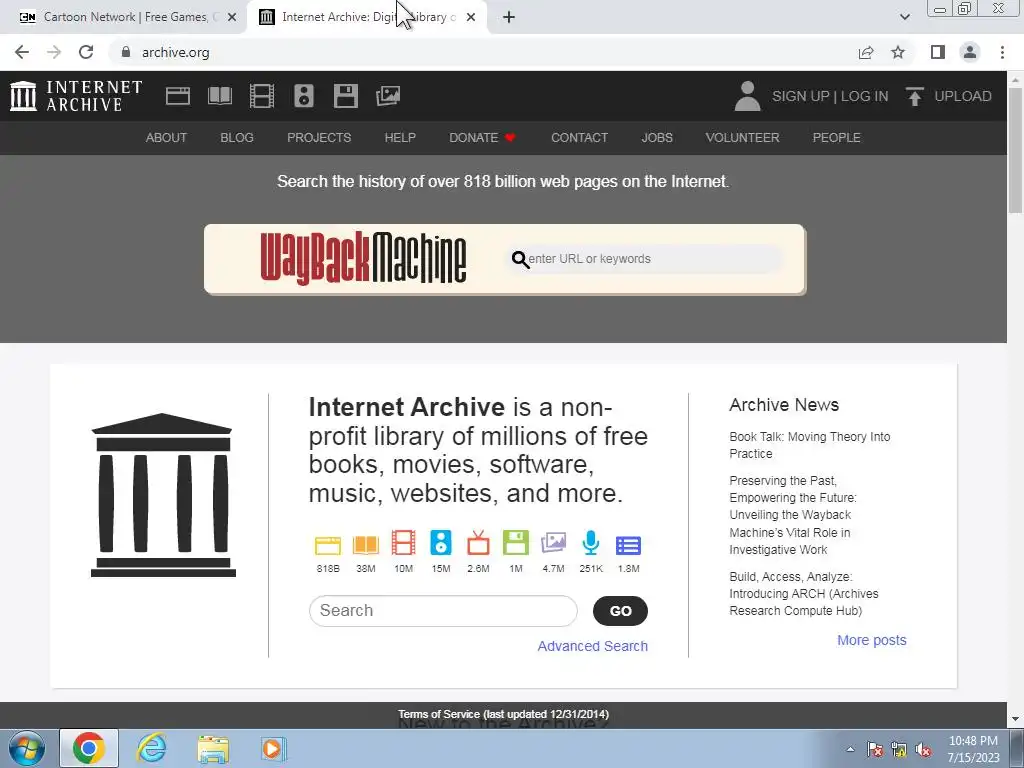Open the Video film icon in navbar

(x=262, y=96)
